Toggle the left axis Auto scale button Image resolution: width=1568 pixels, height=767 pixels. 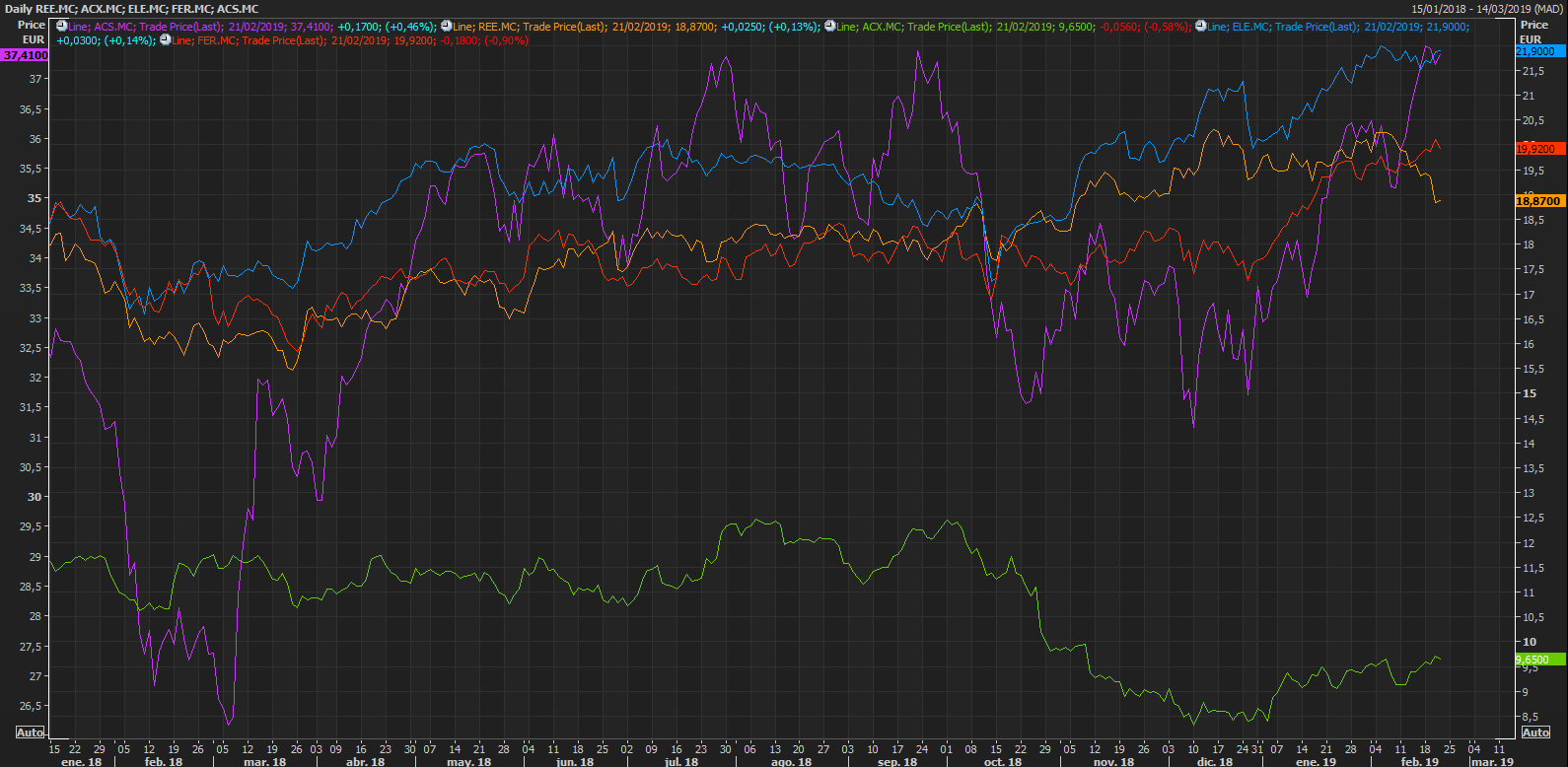coord(30,732)
